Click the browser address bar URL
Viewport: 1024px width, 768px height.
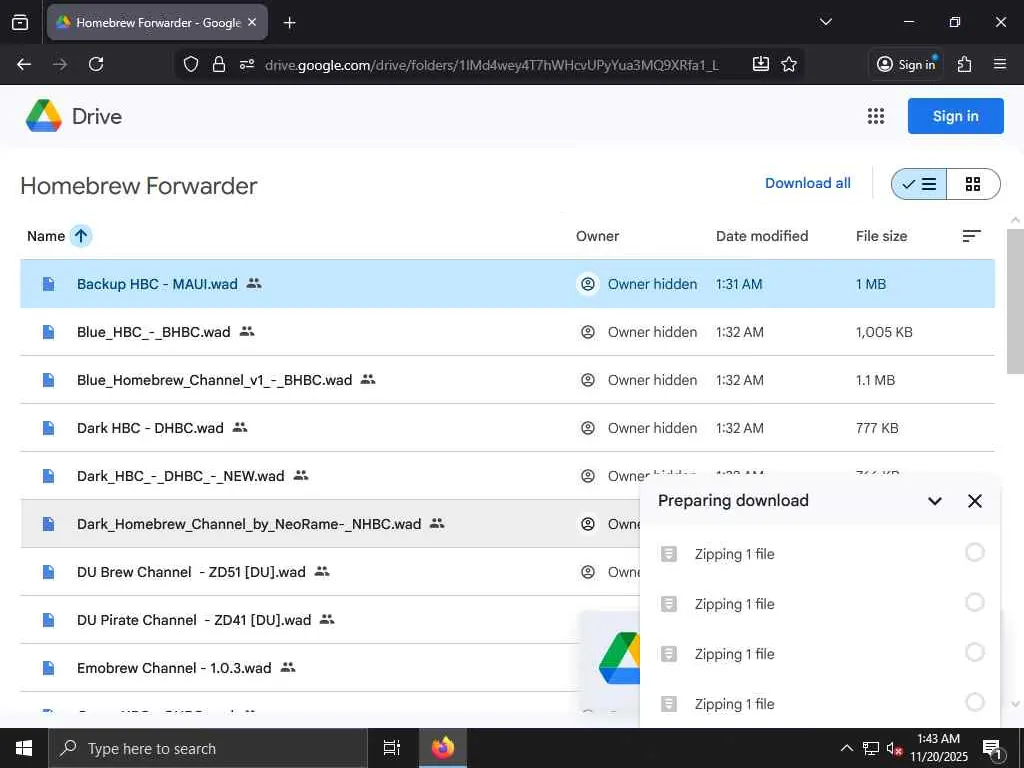coord(491,65)
